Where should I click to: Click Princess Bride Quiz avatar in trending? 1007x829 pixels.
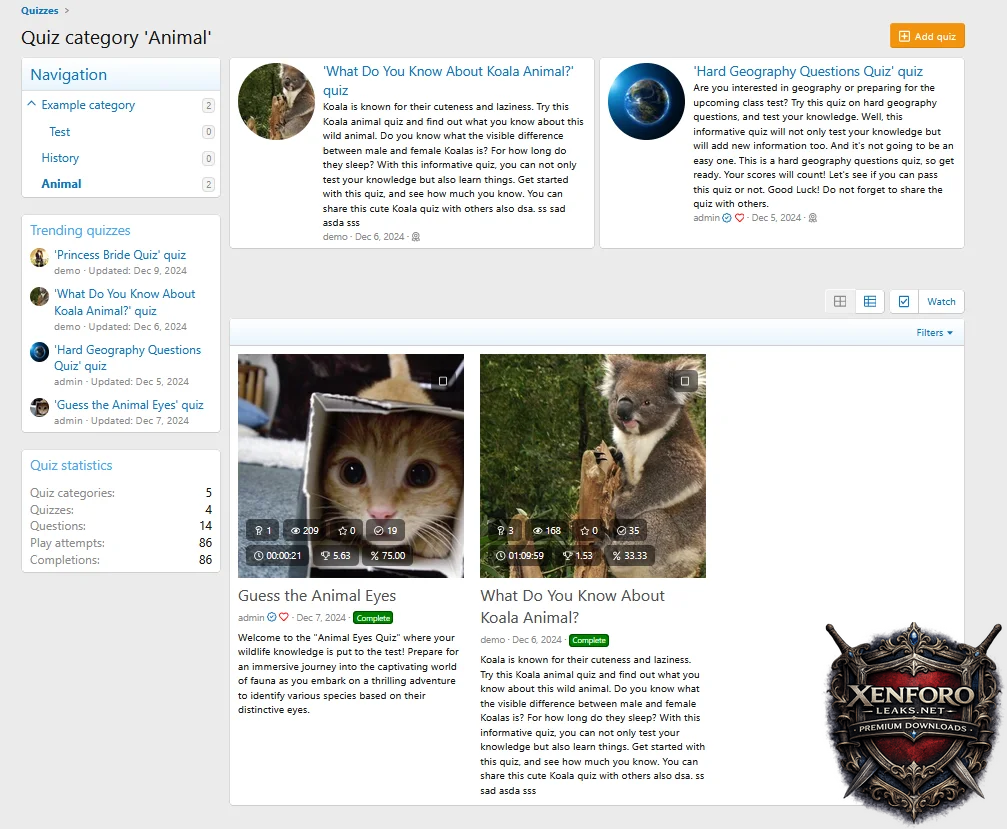pyautogui.click(x=39, y=257)
